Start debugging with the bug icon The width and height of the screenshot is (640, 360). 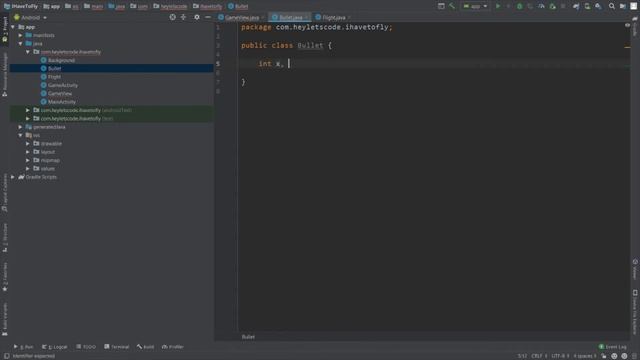519,6
